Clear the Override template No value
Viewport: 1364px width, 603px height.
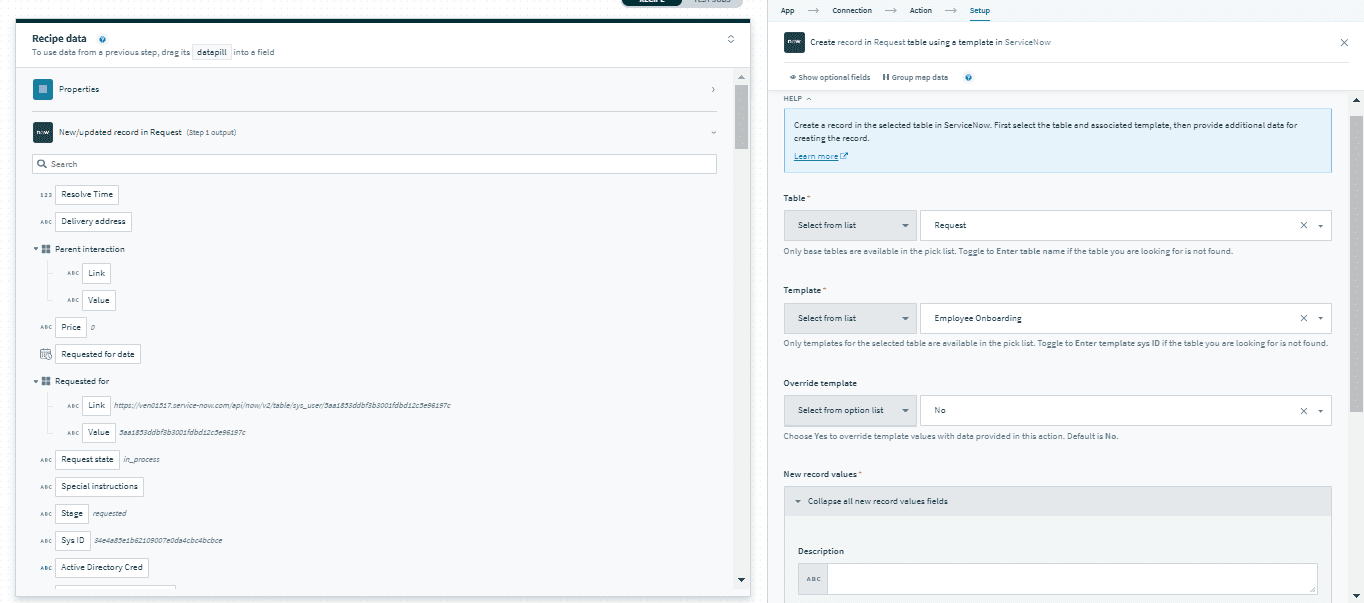[1303, 411]
